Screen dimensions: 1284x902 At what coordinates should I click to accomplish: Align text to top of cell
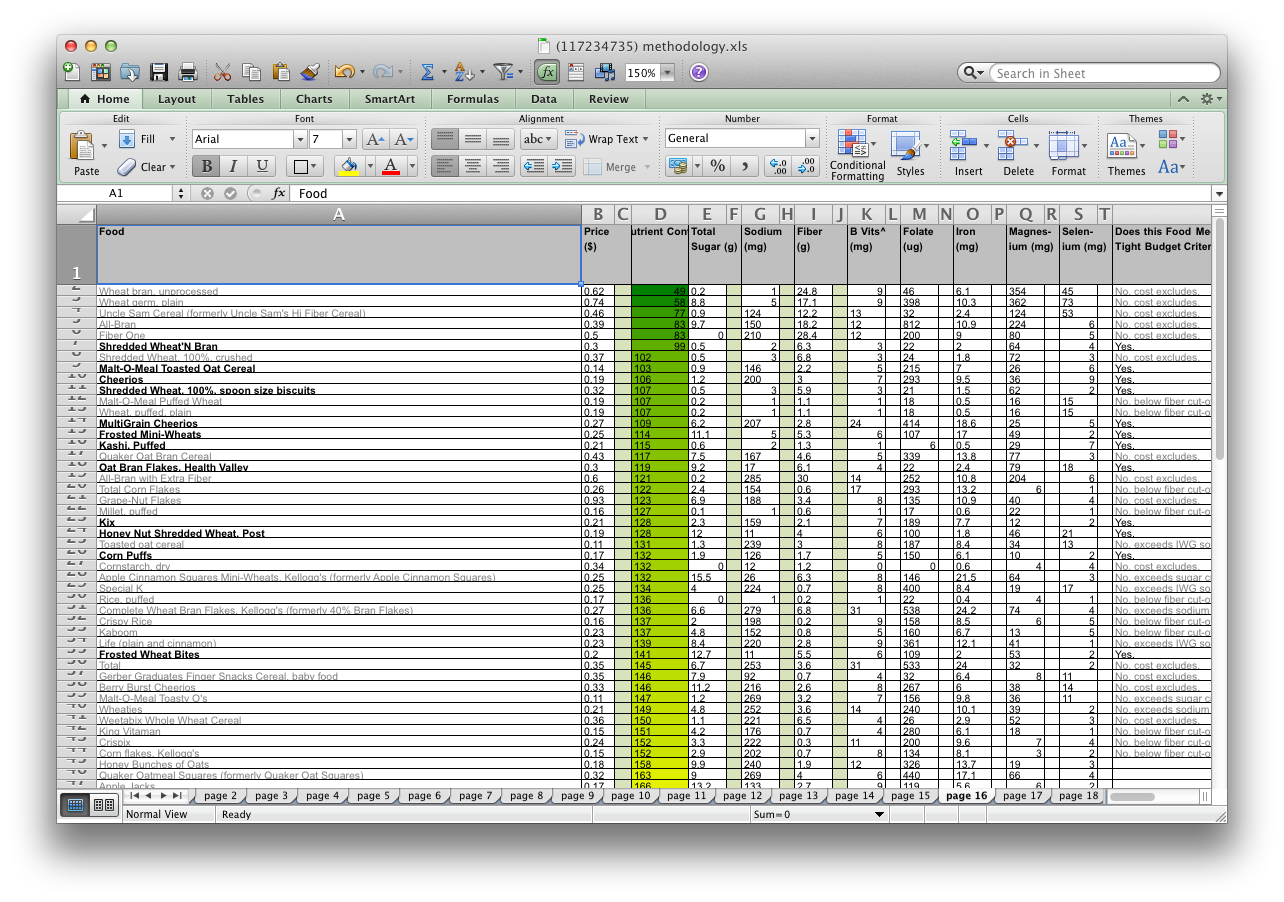tap(445, 139)
